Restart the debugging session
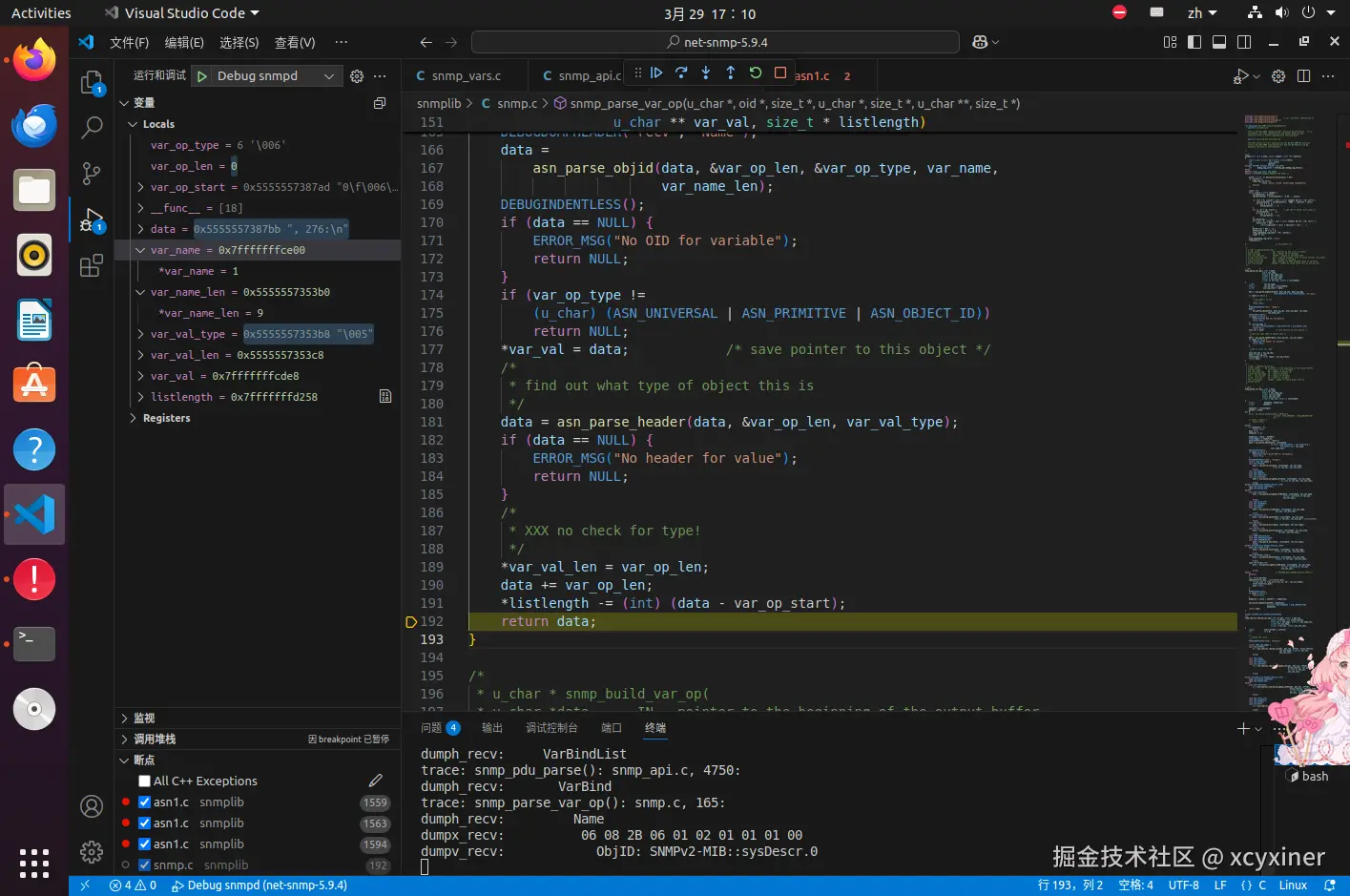1350x896 pixels. tap(756, 73)
